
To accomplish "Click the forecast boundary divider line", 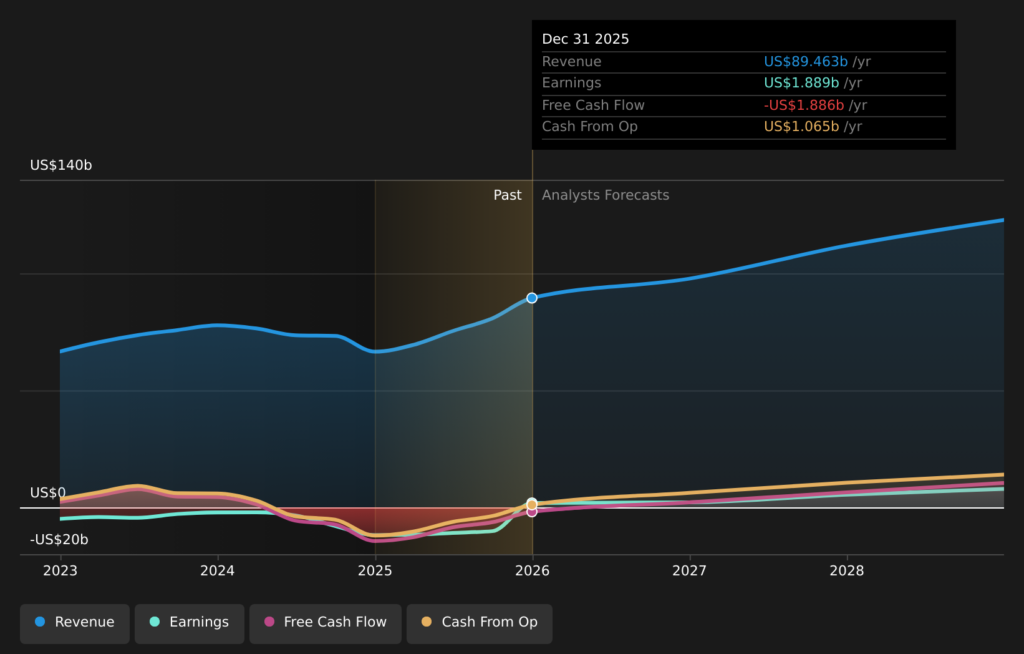I will [x=531, y=400].
